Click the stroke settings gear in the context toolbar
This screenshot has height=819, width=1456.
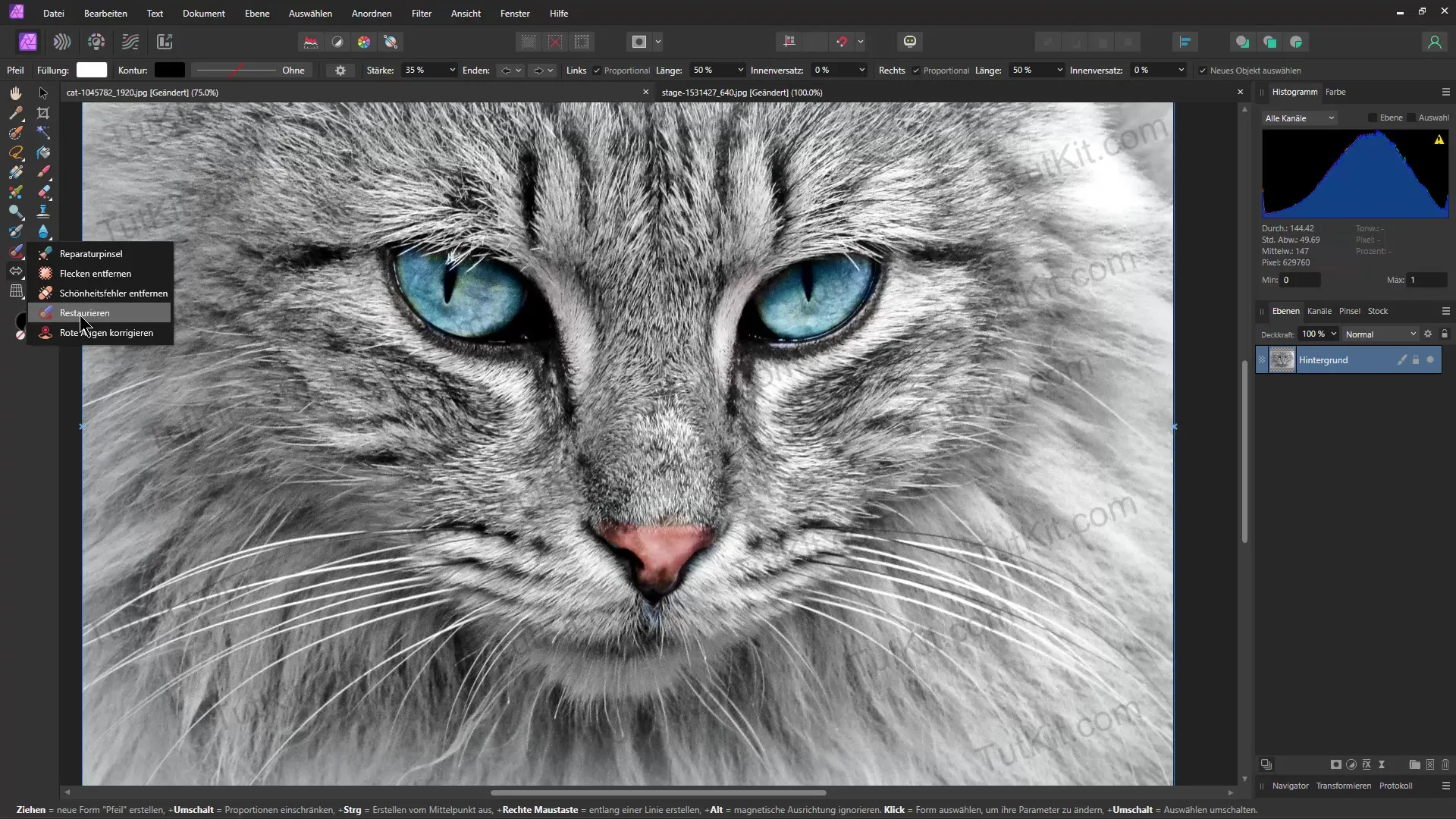tap(340, 71)
